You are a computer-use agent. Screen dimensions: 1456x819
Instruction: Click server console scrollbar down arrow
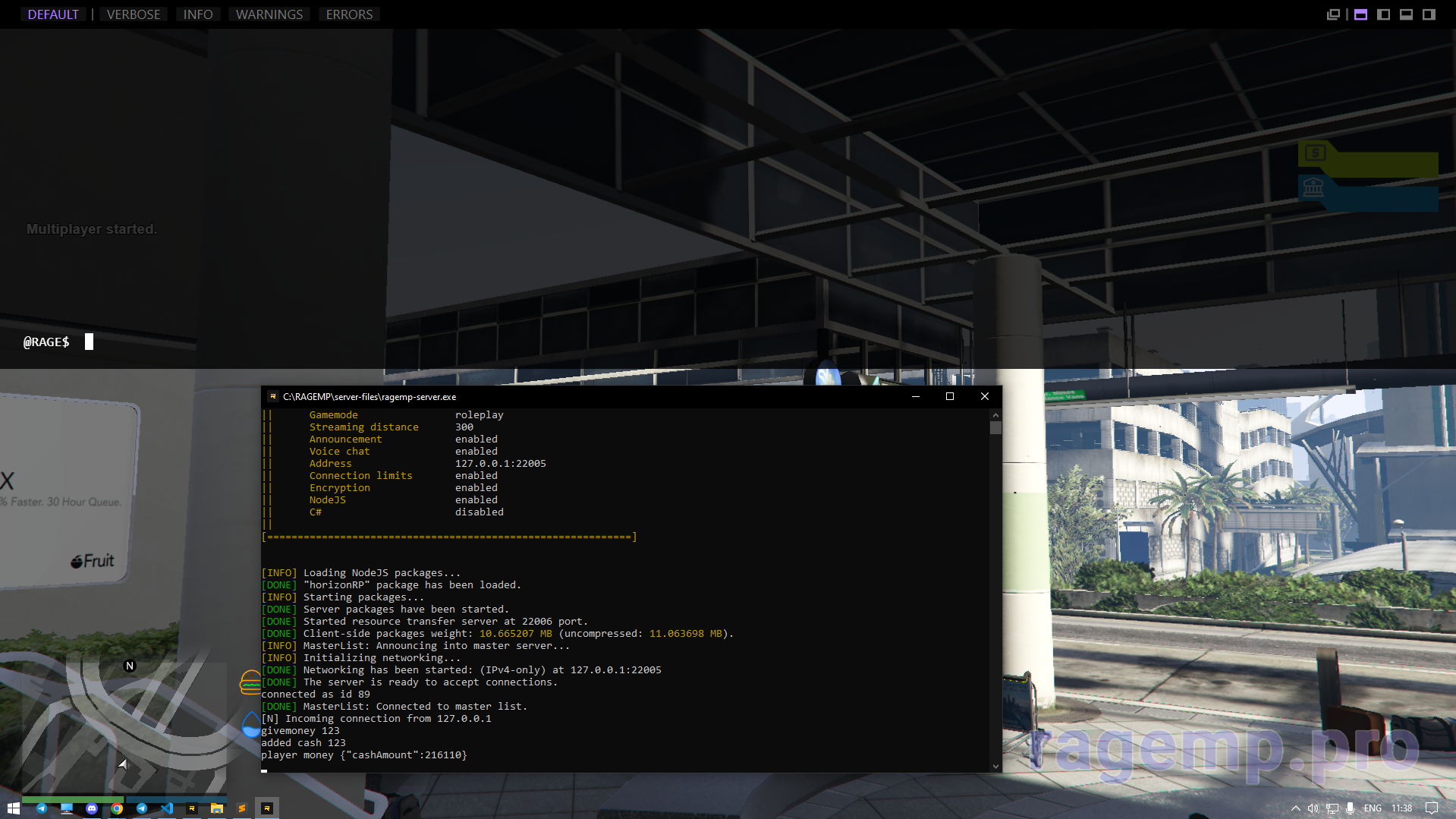pos(995,767)
